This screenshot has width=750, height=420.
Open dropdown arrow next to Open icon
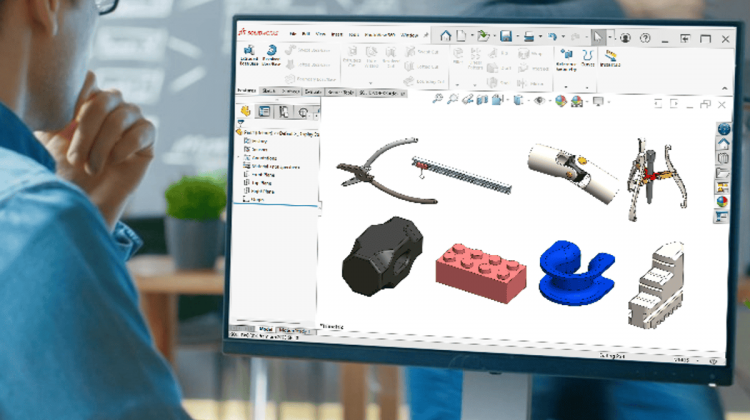tap(494, 36)
